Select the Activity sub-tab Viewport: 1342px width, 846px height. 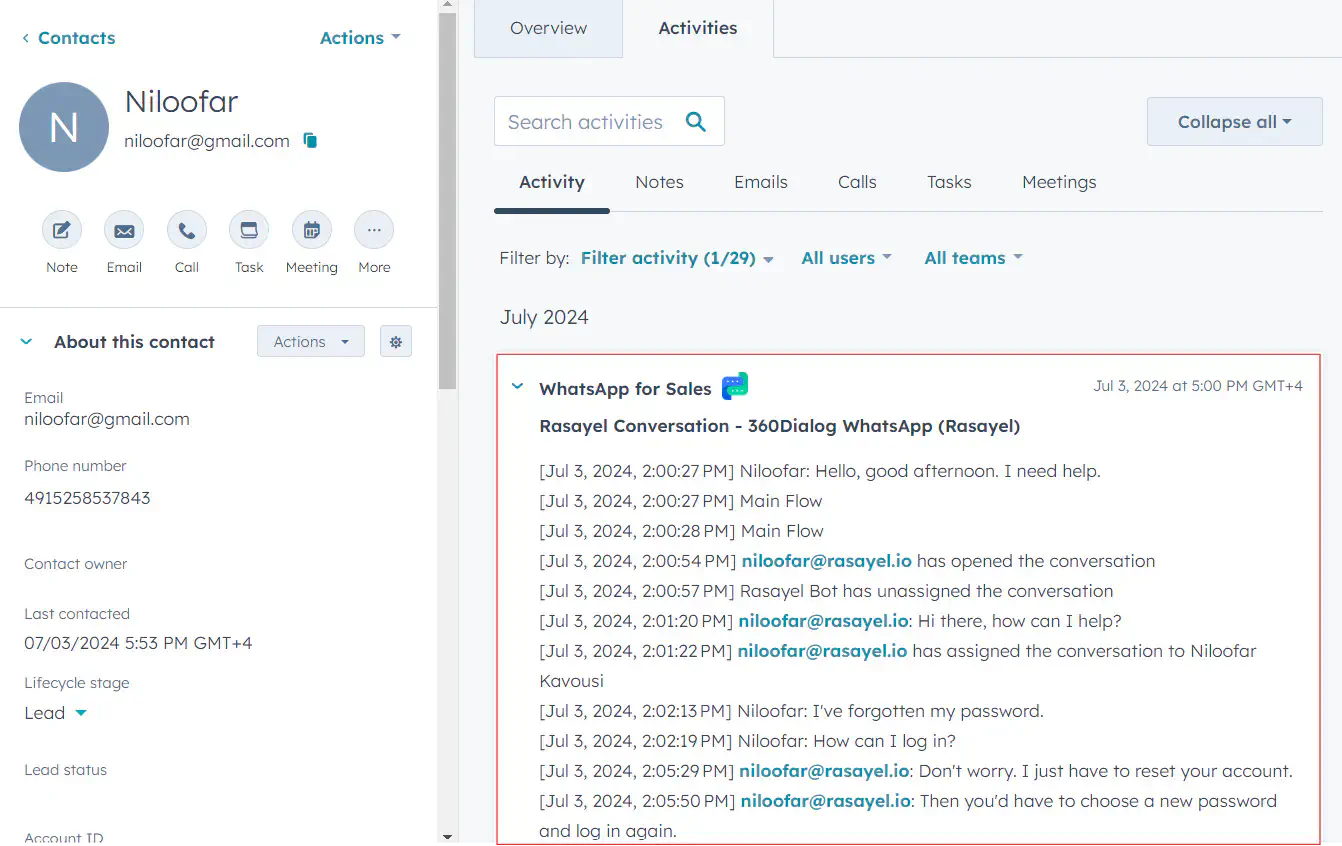click(552, 182)
